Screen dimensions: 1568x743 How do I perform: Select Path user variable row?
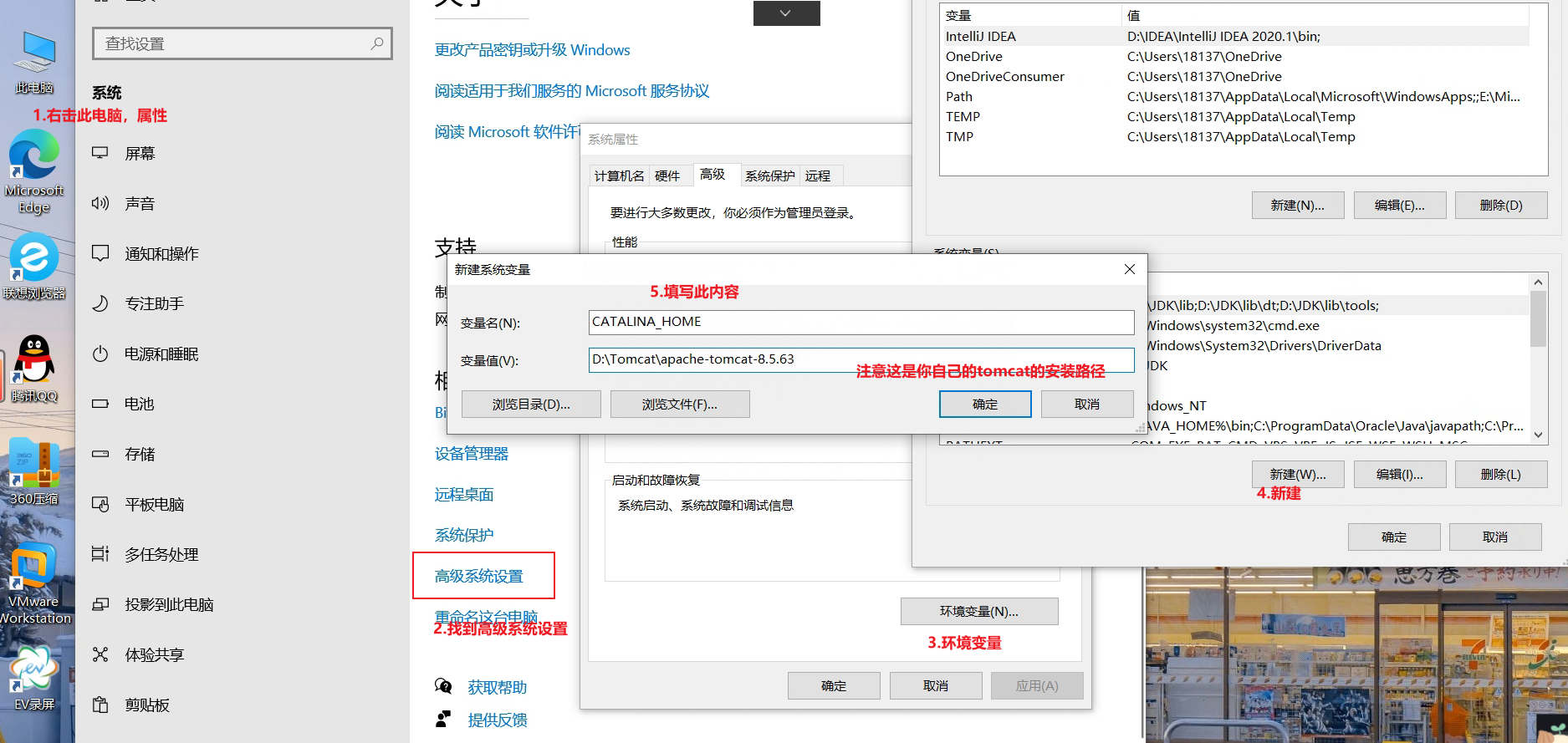click(1236, 97)
